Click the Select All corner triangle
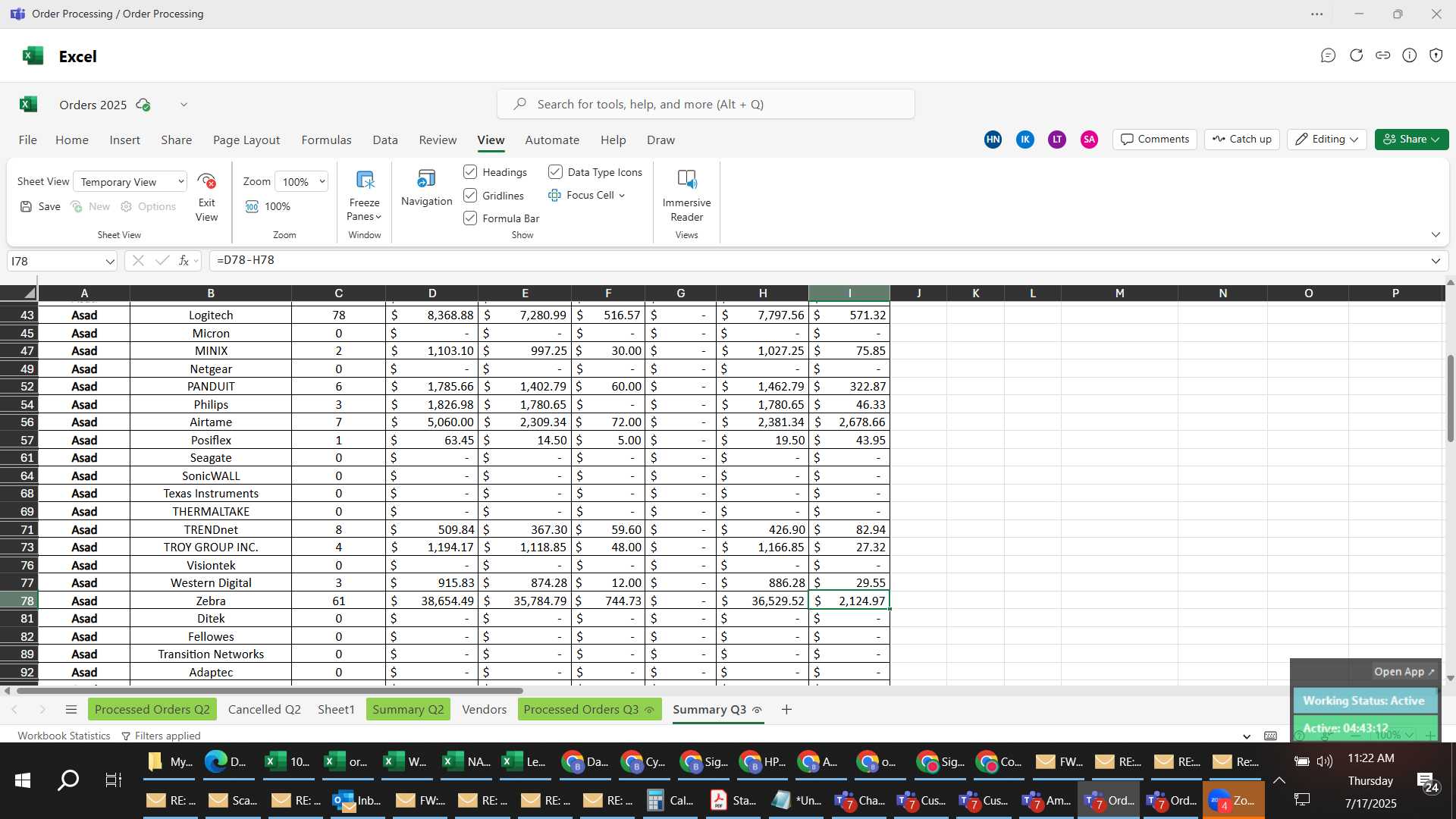This screenshot has width=1456, height=819. tap(29, 293)
